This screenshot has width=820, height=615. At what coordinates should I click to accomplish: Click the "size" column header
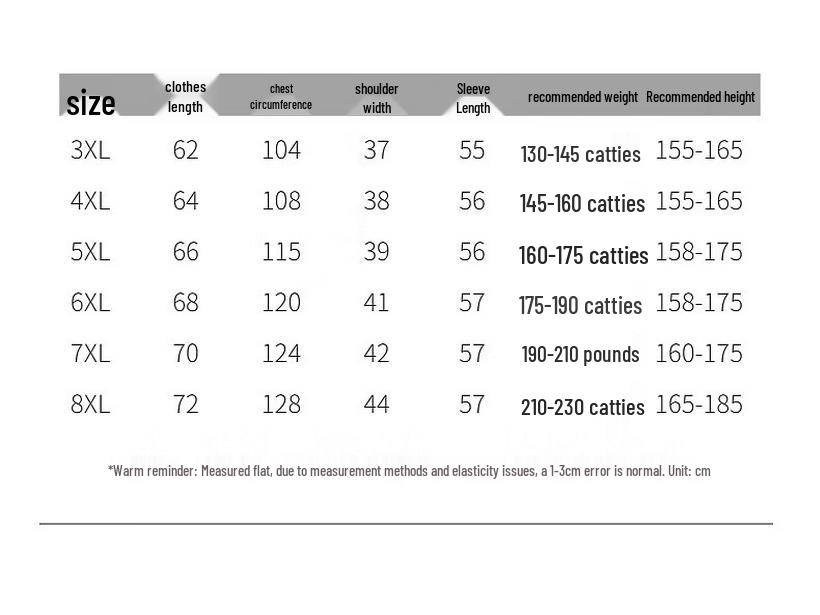tap(91, 102)
